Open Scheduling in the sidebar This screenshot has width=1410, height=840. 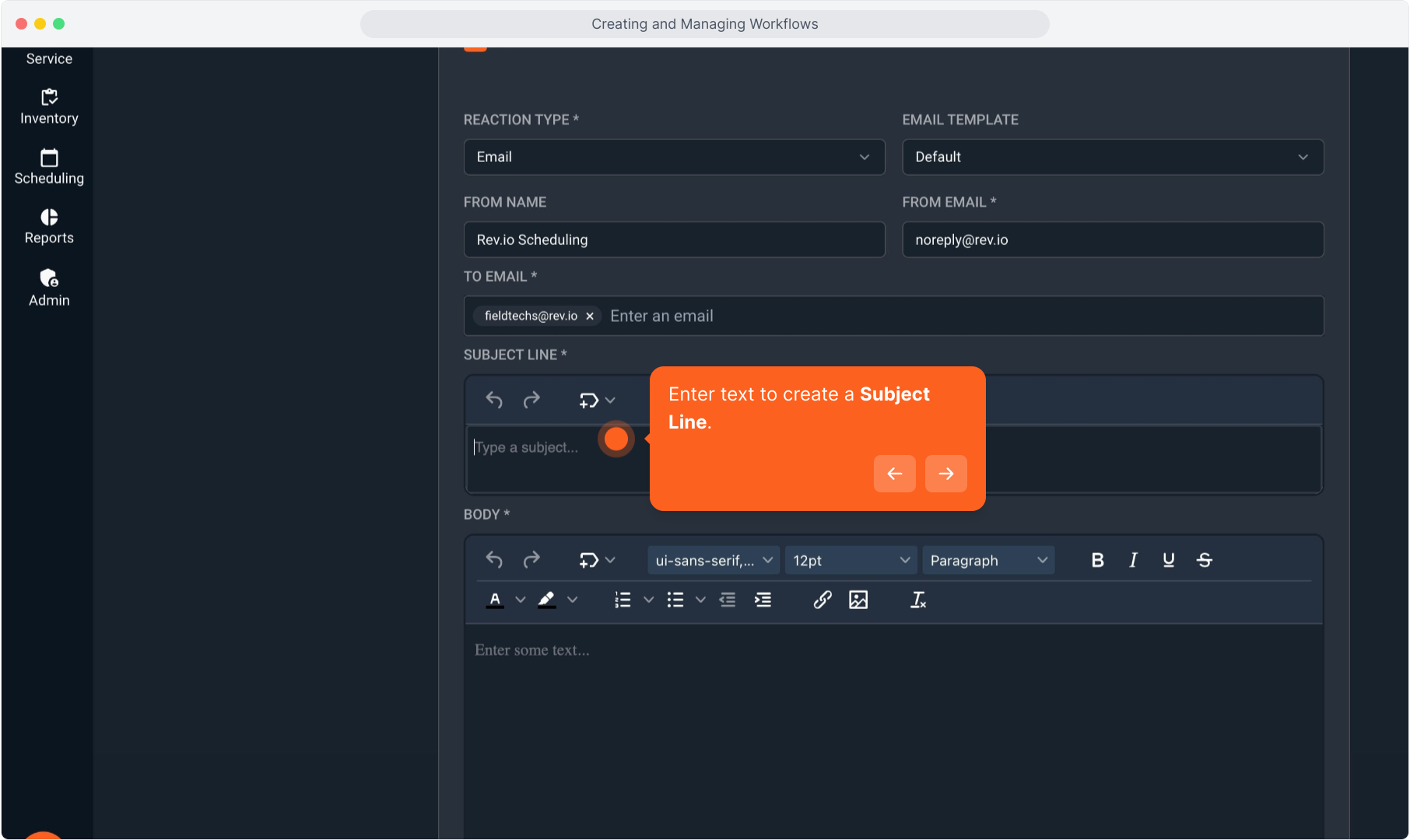tap(49, 167)
